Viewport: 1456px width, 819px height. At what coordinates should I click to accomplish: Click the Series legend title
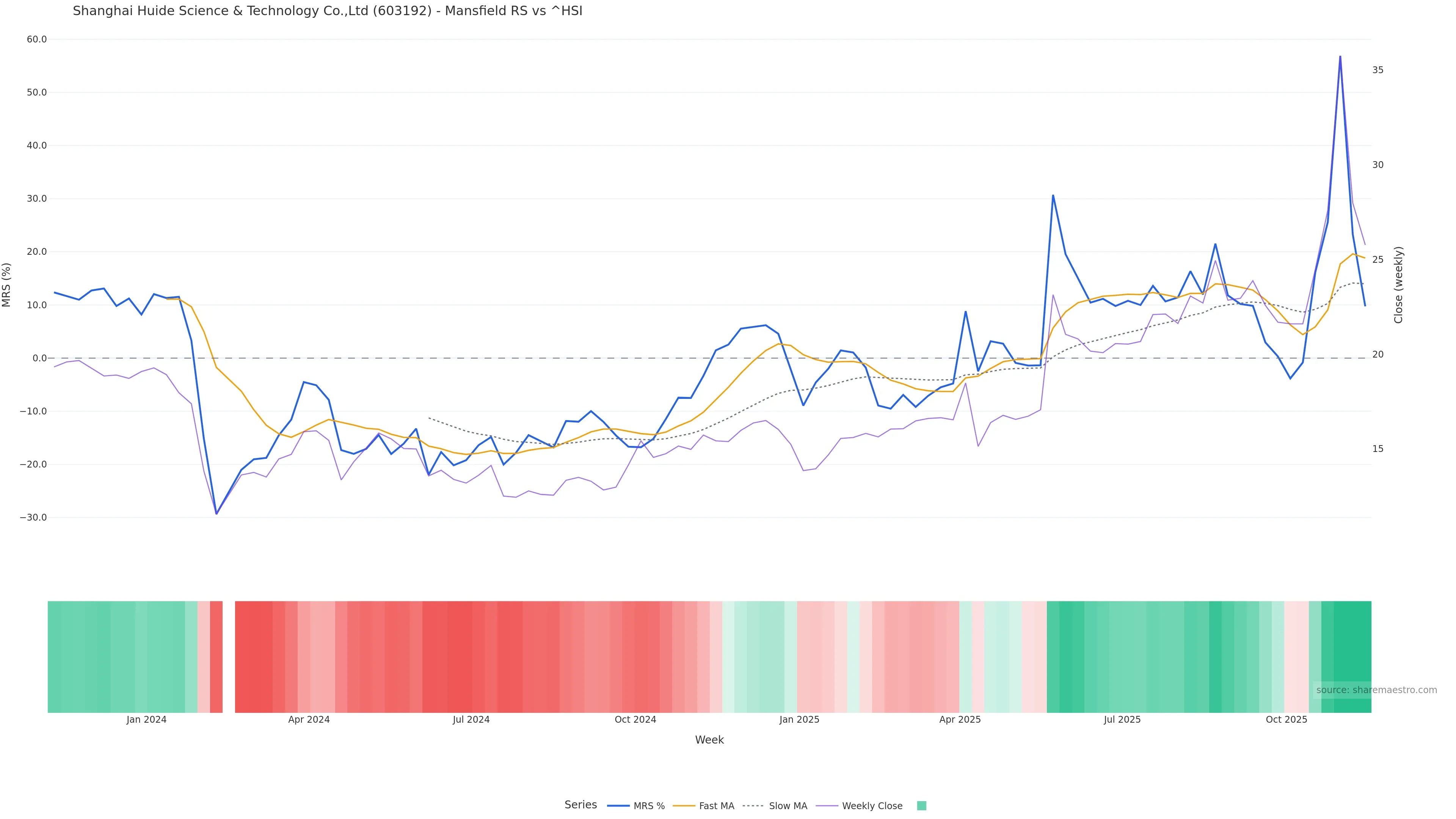pos(581,805)
